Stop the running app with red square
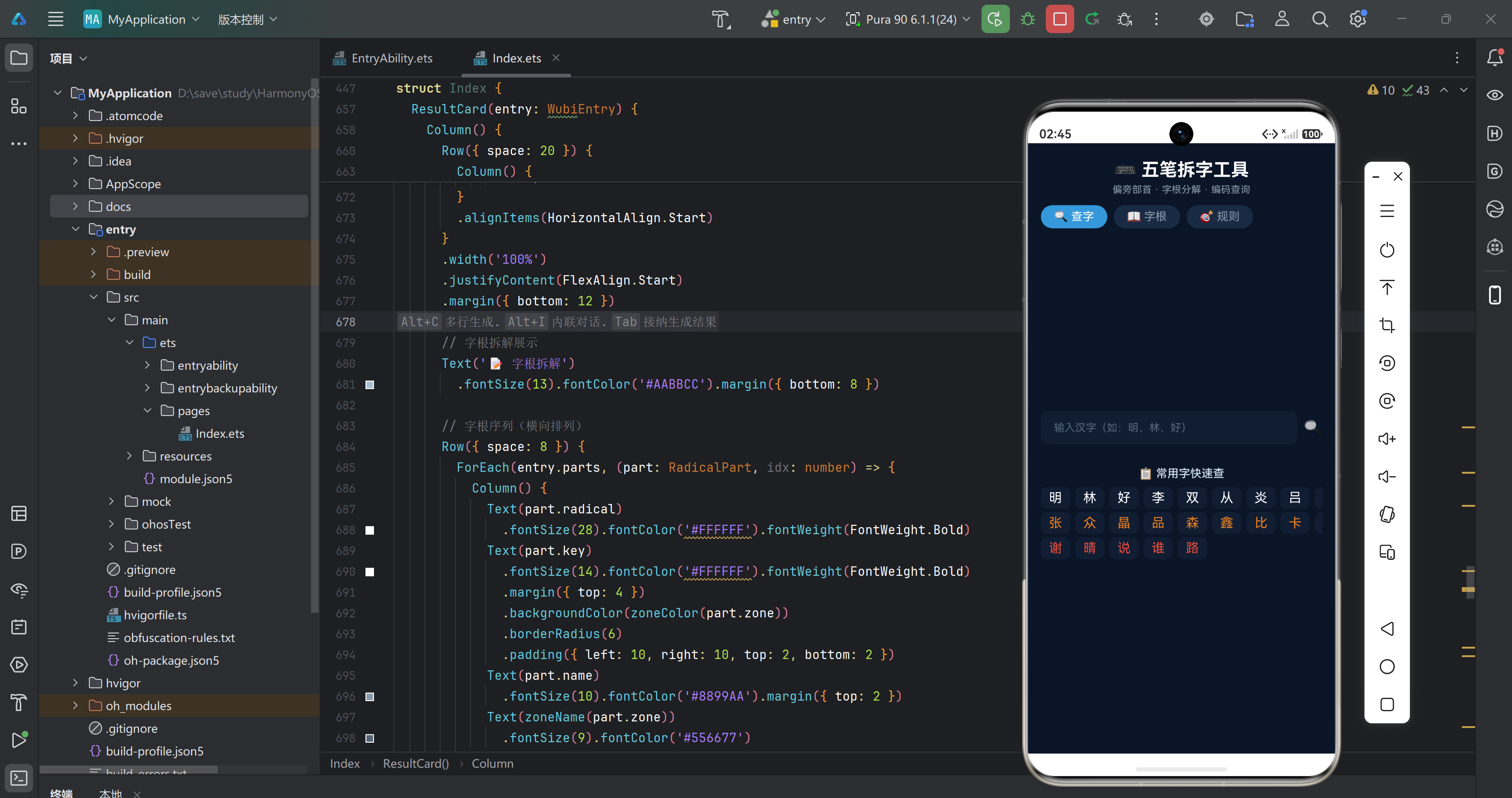 pyautogui.click(x=1060, y=19)
